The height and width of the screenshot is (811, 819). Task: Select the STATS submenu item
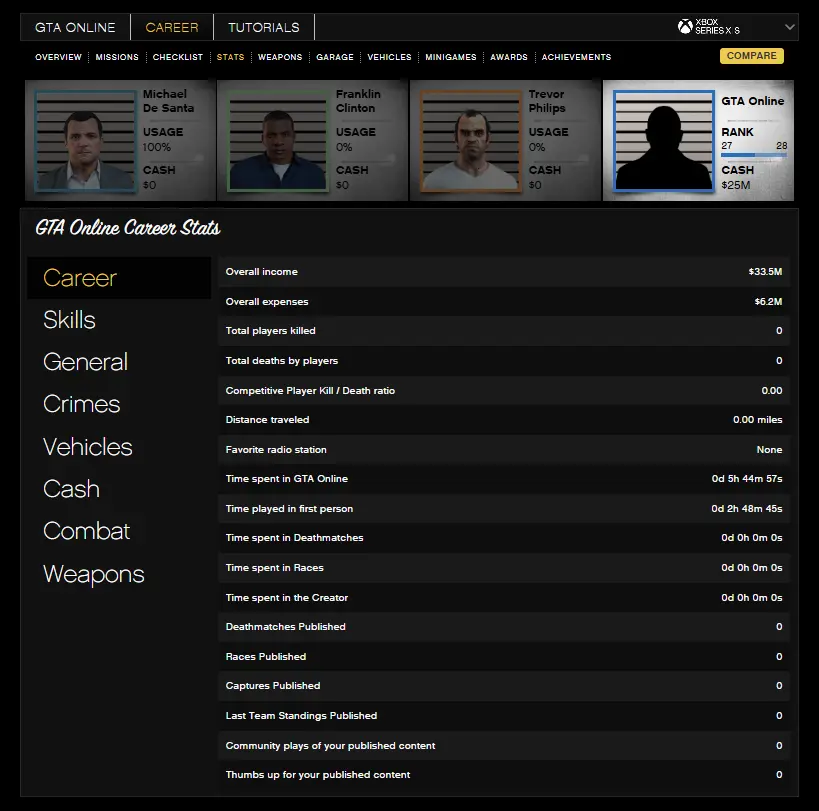(230, 57)
